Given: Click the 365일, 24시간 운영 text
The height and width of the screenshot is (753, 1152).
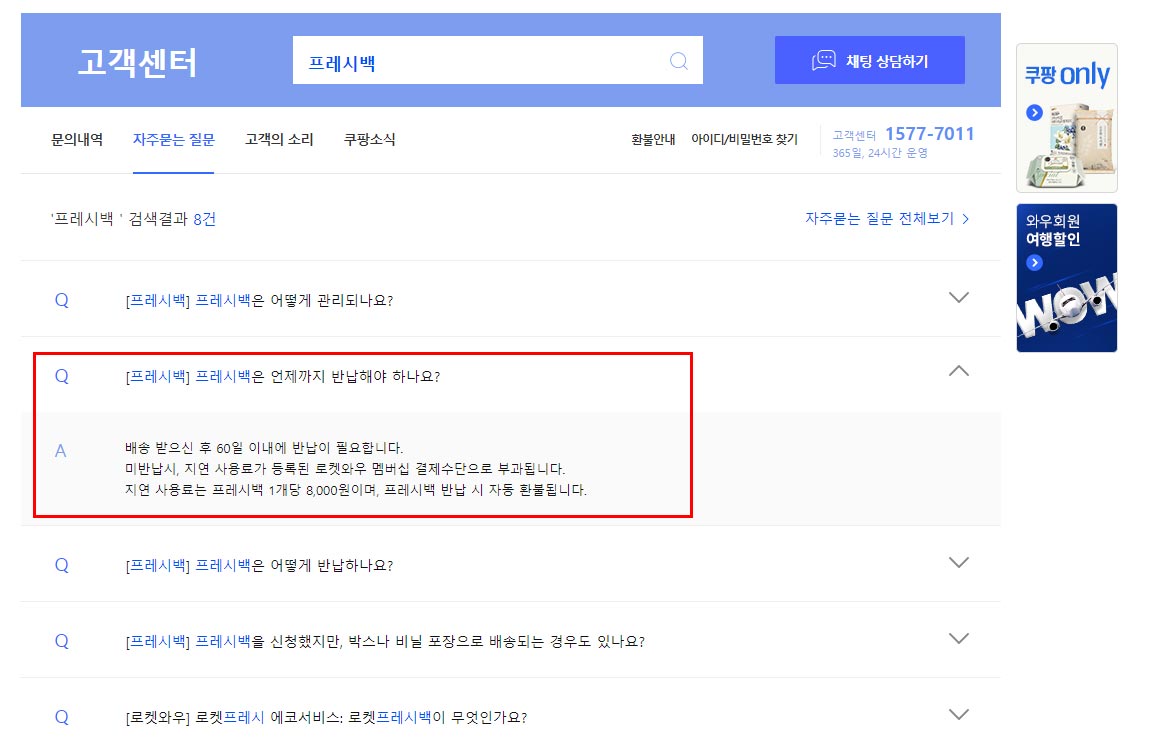Looking at the screenshot, I should 879,153.
